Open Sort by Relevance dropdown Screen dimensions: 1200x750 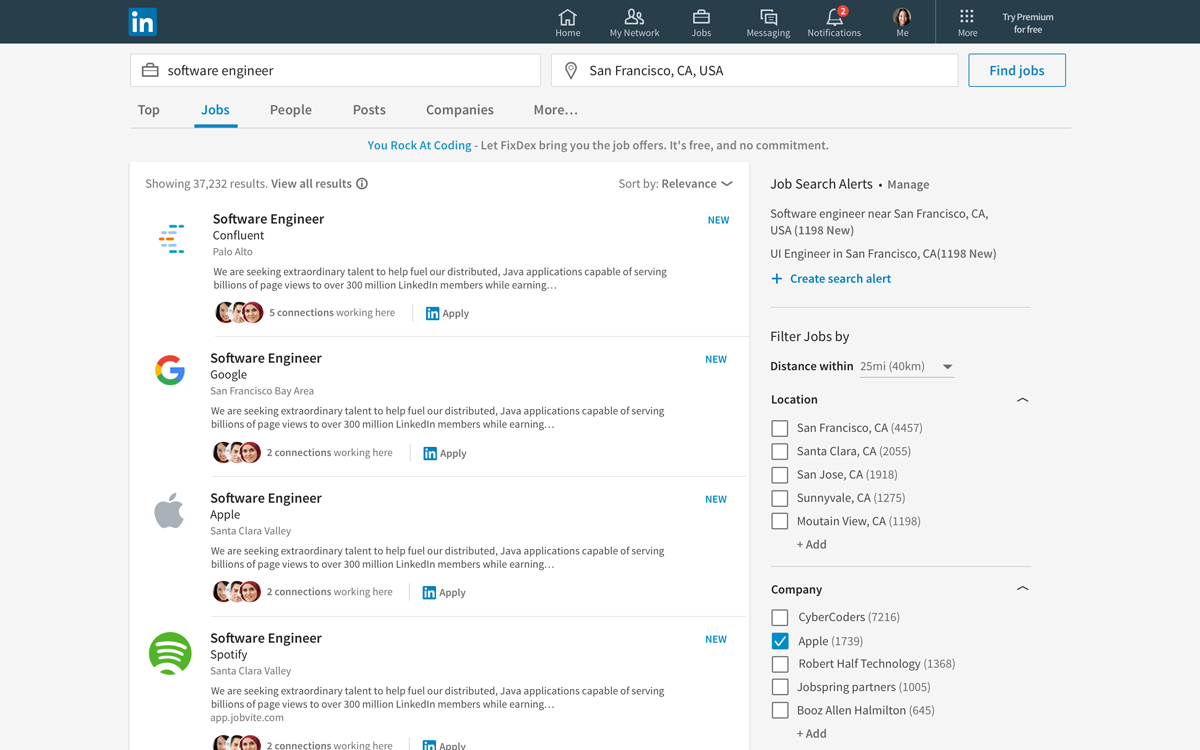[675, 184]
